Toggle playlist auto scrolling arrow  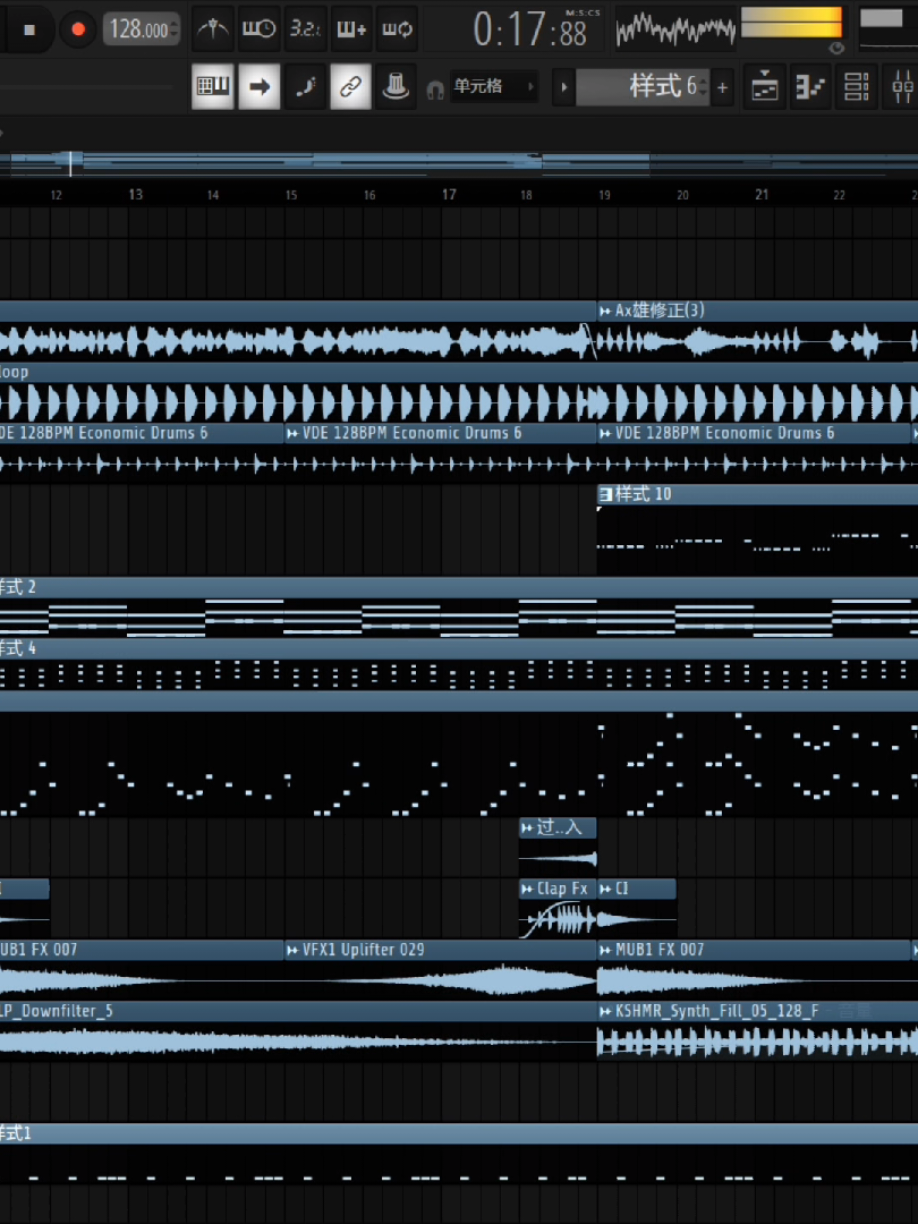click(x=259, y=87)
